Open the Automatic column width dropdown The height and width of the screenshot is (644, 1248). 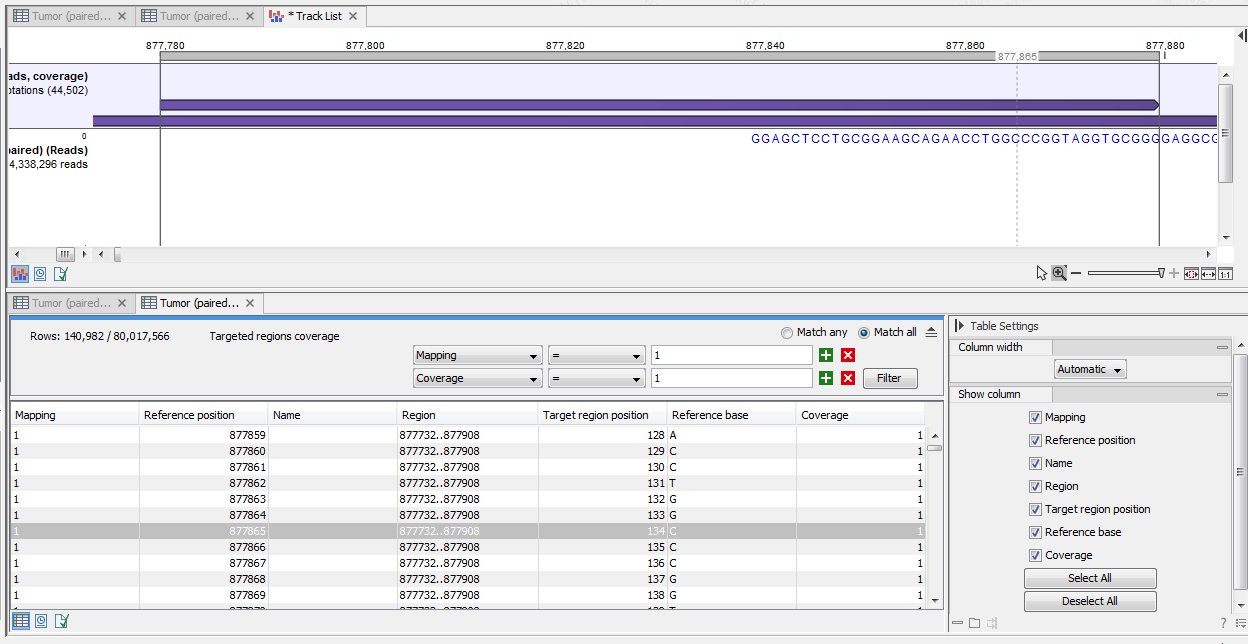[x=1089, y=368]
